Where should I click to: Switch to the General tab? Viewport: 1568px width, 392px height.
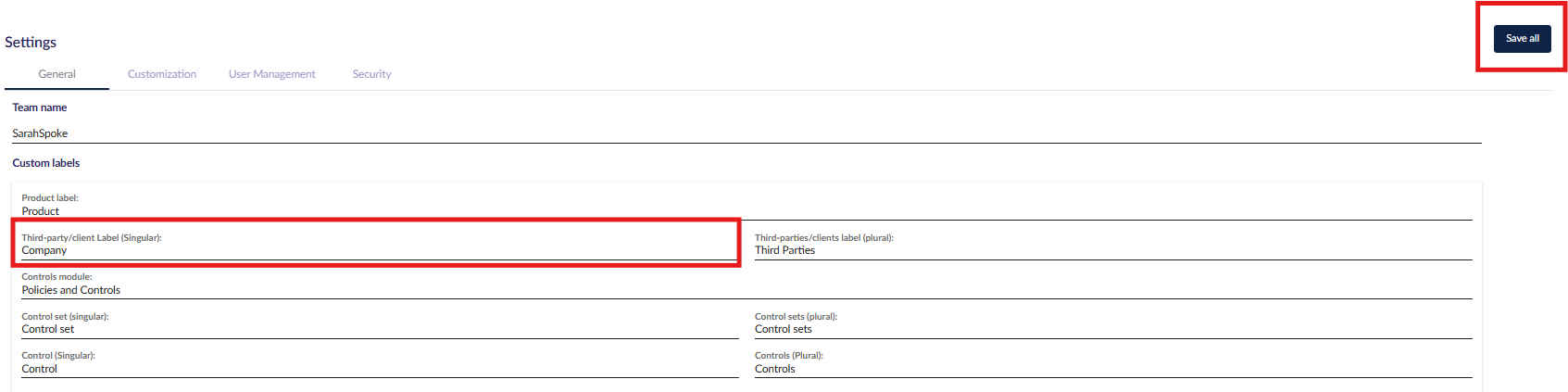pyautogui.click(x=56, y=74)
